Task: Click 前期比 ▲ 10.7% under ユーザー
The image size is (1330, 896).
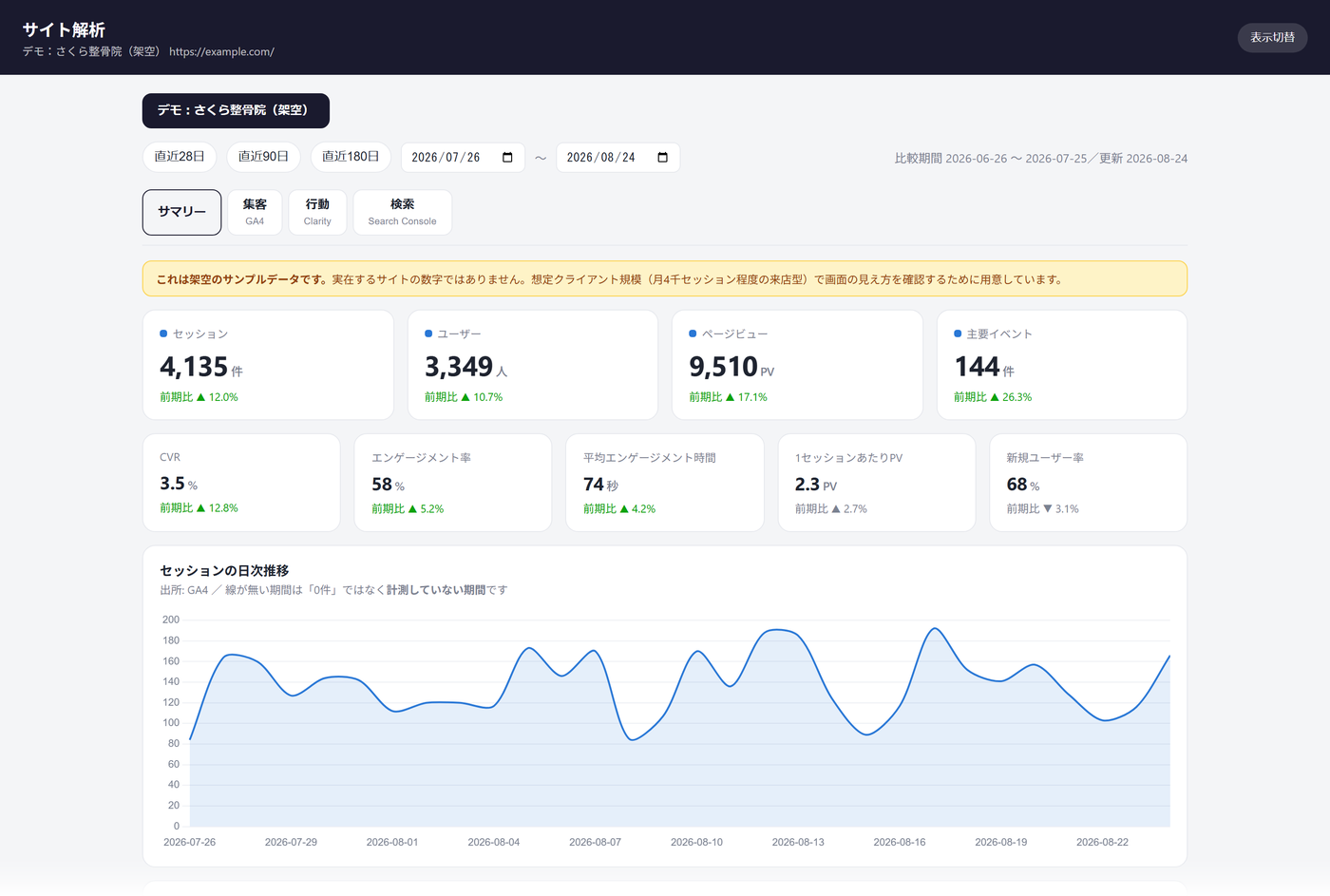Action: click(464, 397)
